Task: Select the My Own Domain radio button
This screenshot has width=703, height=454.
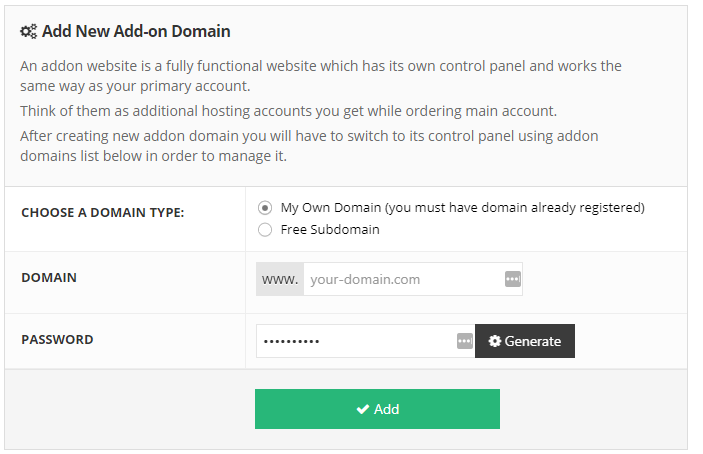Action: click(265, 208)
